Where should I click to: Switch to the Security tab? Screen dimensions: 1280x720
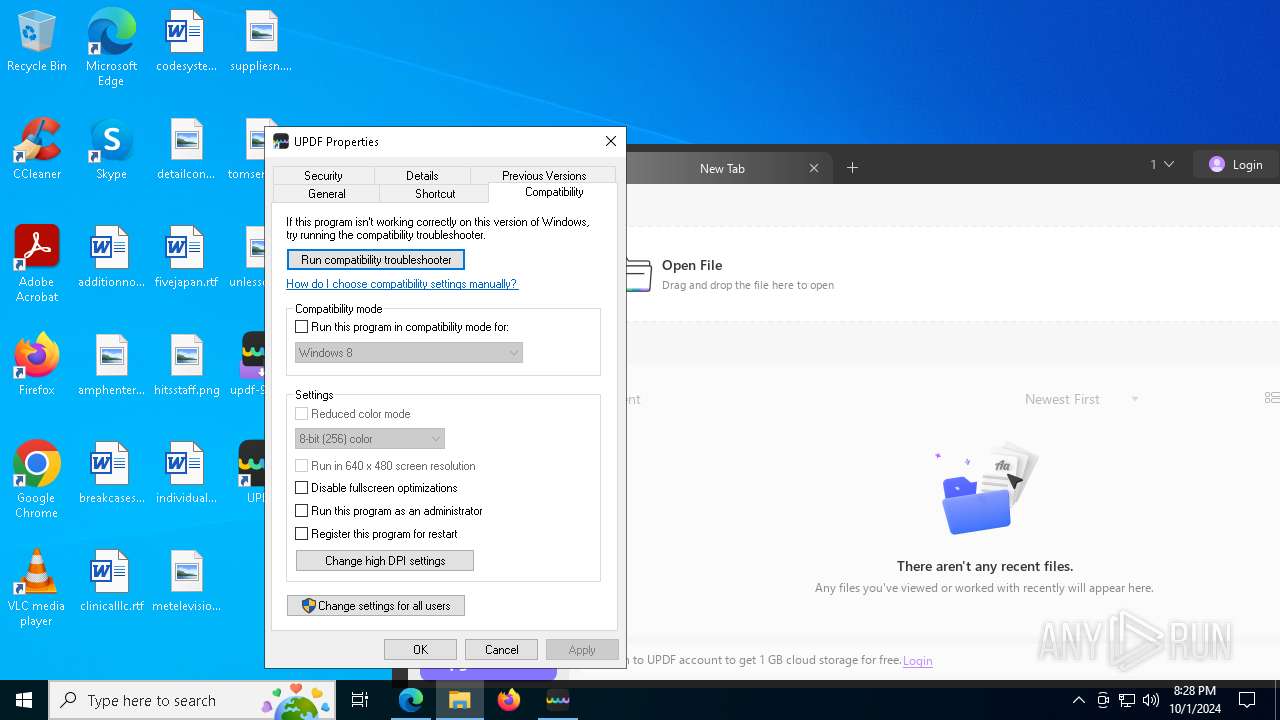(323, 176)
